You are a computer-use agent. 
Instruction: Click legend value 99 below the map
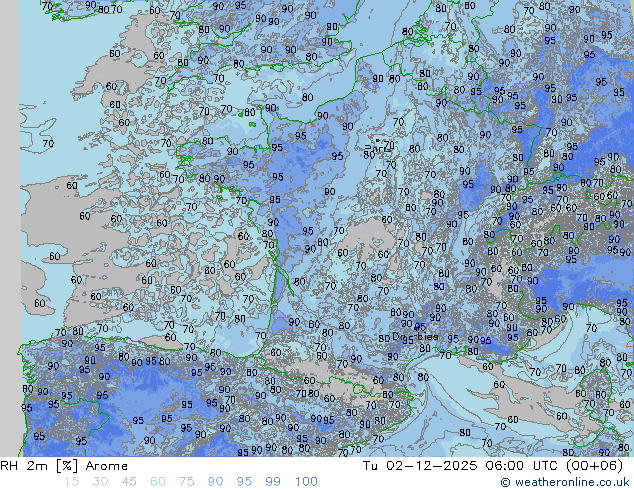click(x=273, y=482)
